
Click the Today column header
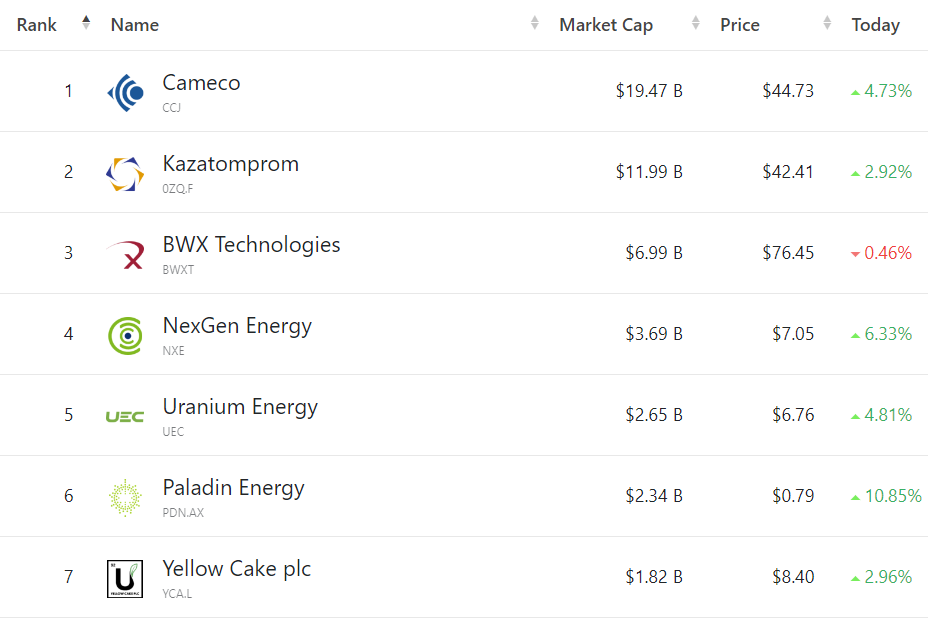875,25
